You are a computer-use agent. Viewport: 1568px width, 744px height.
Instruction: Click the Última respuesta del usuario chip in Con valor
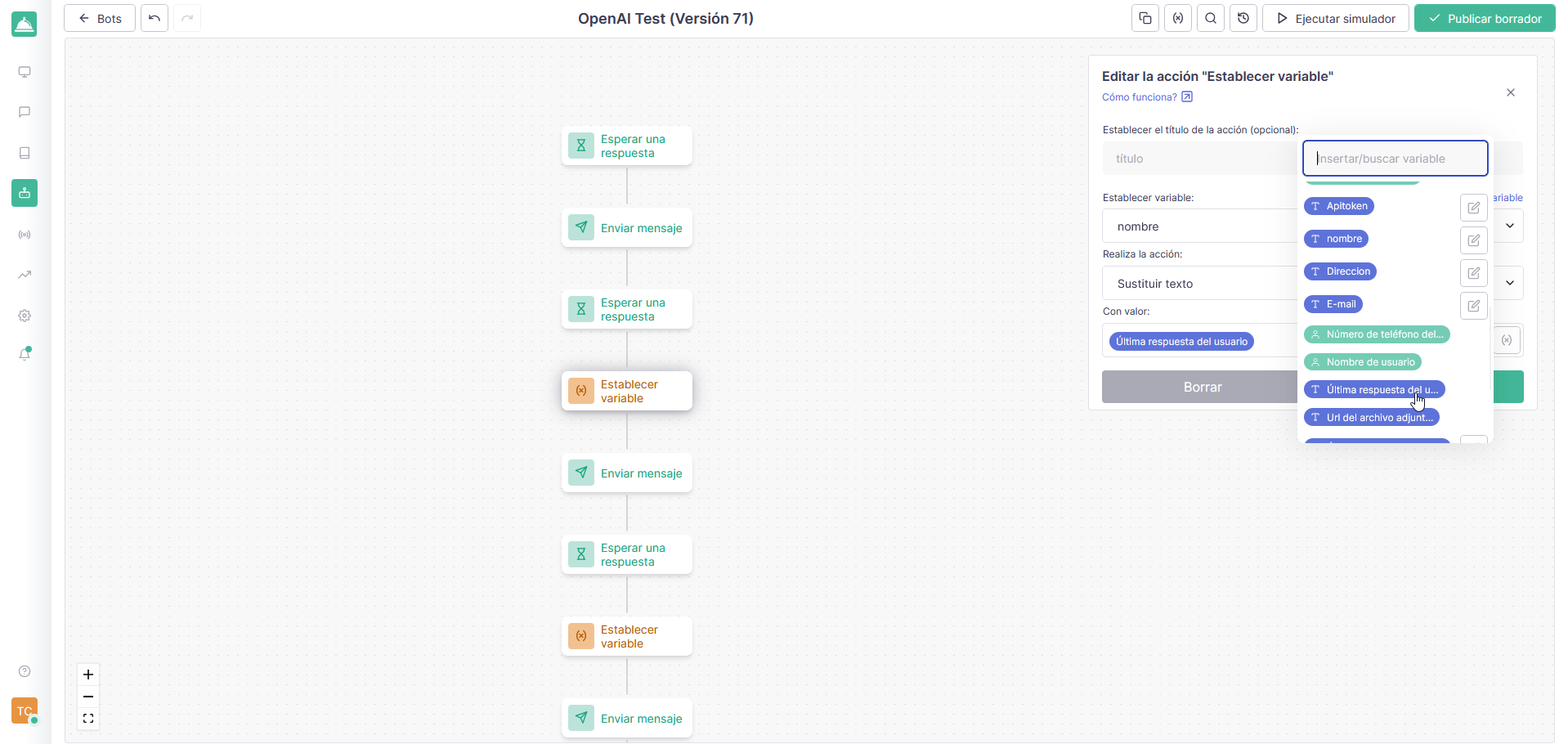1181,342
